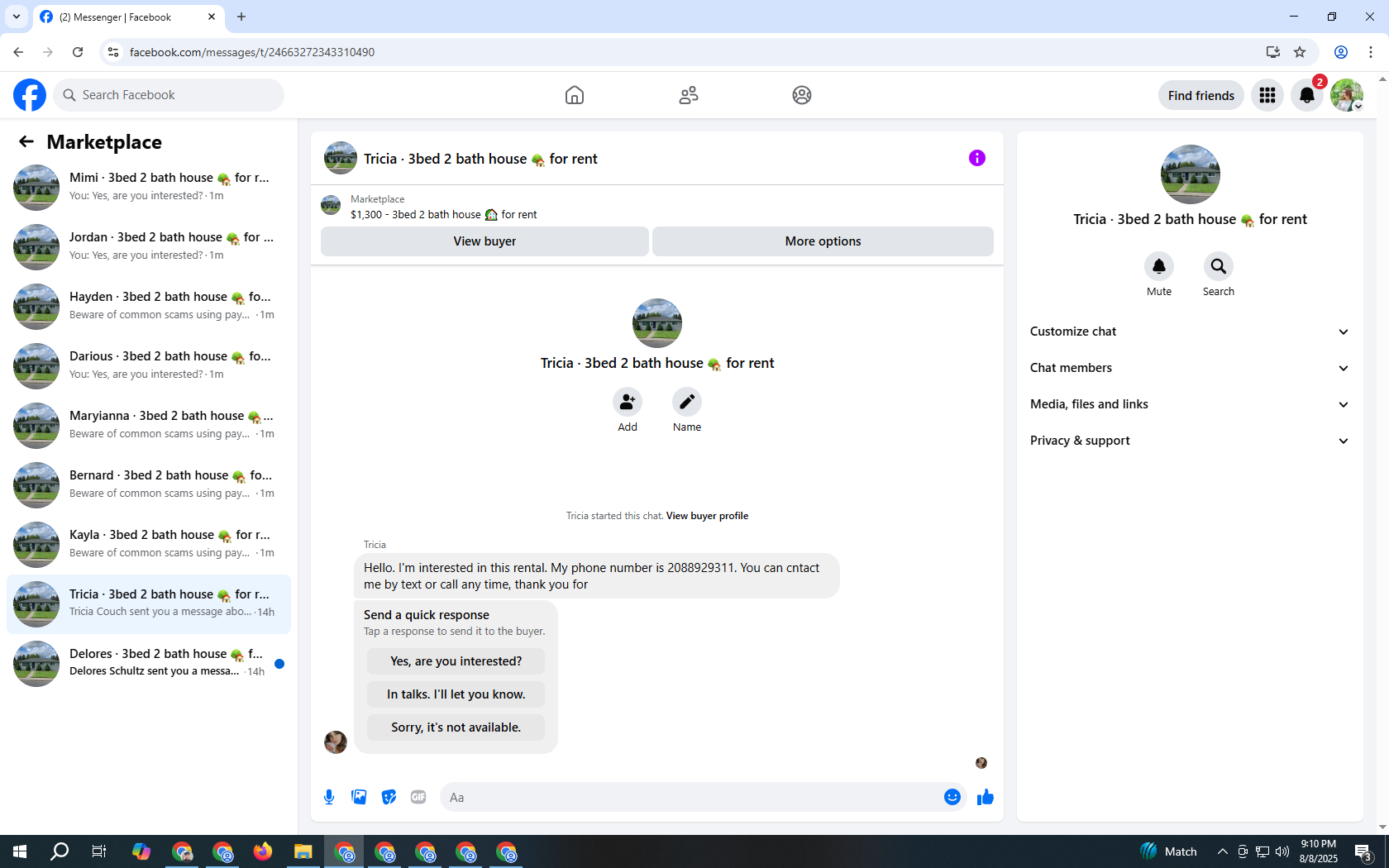The image size is (1389, 868).
Task: Open Chrome menu three dots
Action: tap(1371, 52)
